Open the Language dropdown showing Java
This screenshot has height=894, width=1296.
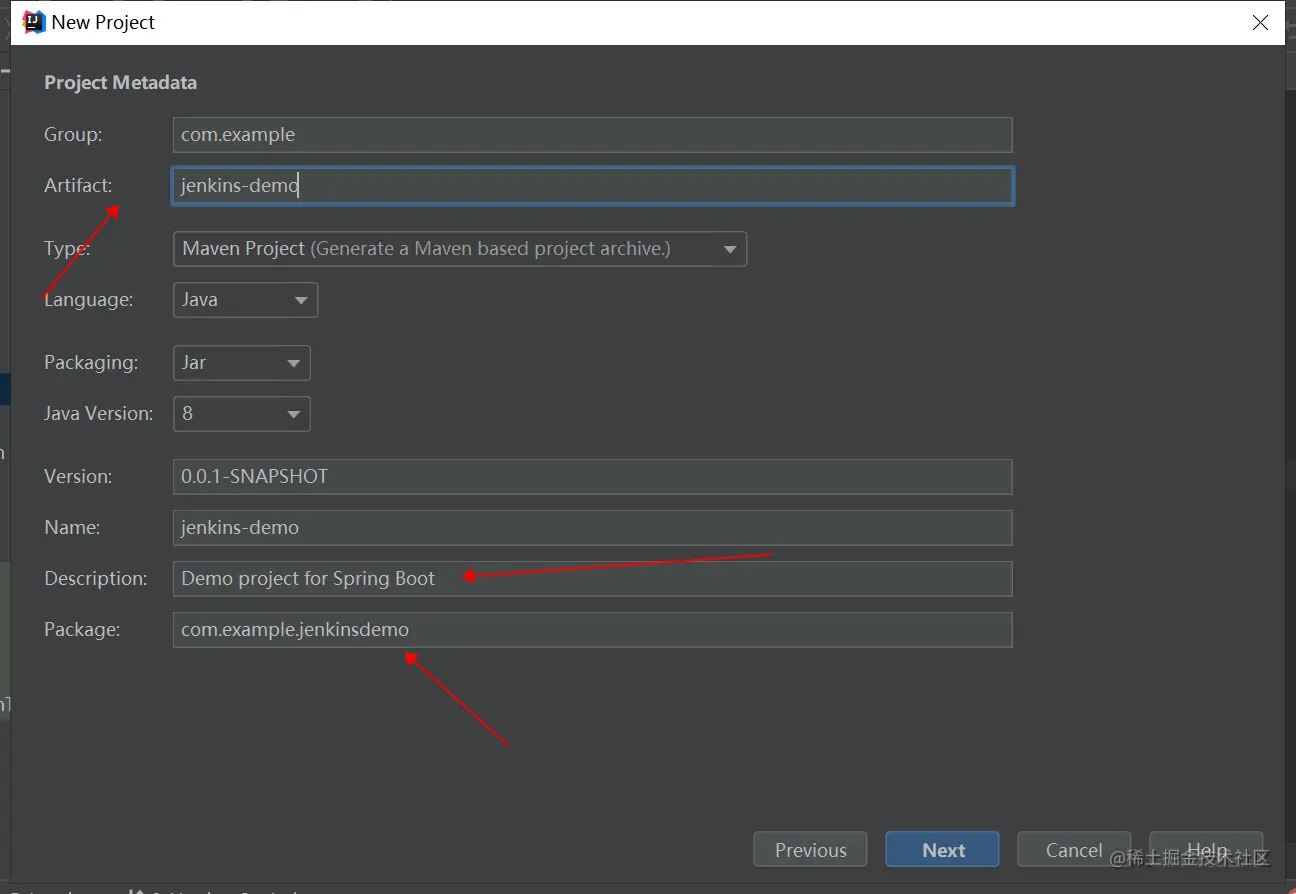(245, 300)
